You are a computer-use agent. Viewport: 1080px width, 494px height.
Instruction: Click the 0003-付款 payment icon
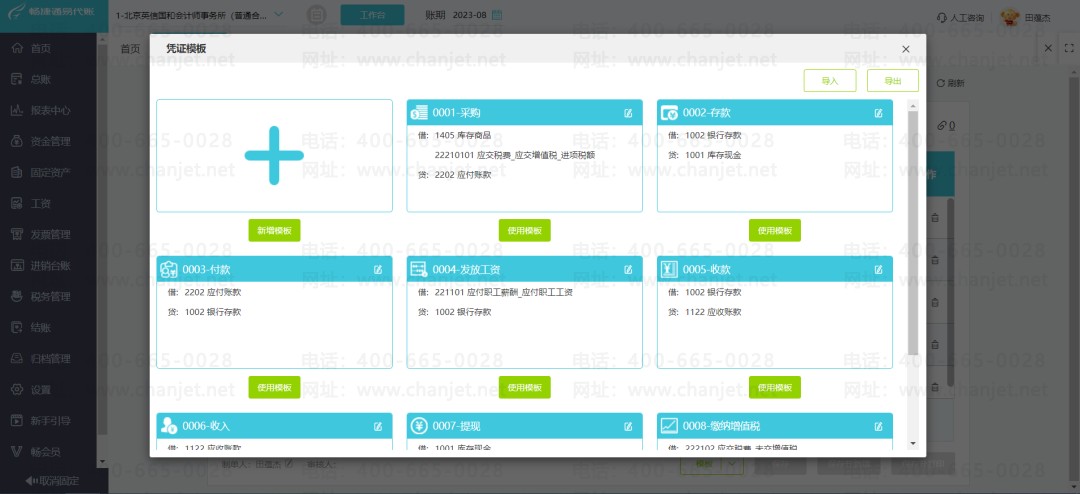click(x=169, y=269)
